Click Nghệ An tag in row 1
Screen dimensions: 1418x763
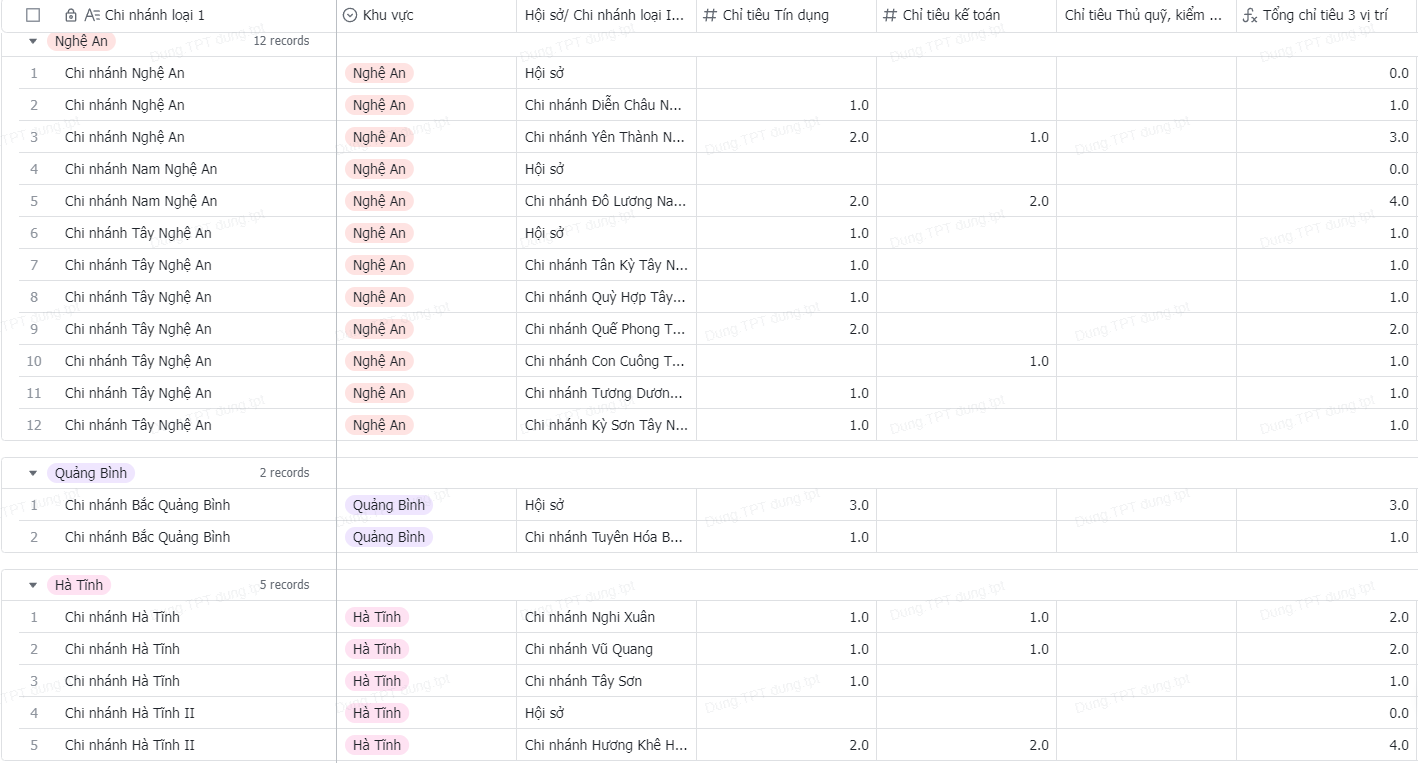tap(379, 73)
